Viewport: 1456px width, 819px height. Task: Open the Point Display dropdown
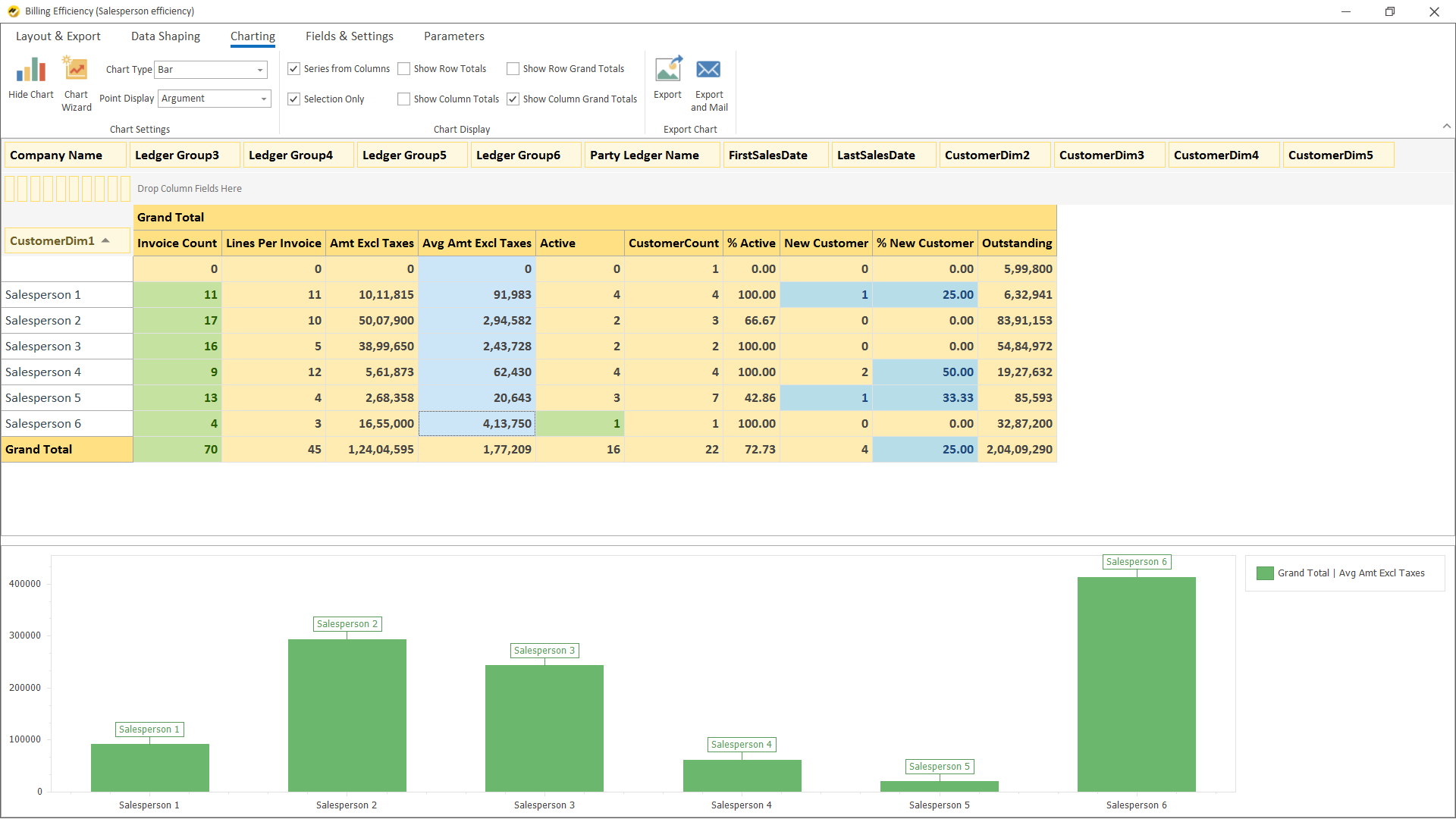pyautogui.click(x=264, y=99)
